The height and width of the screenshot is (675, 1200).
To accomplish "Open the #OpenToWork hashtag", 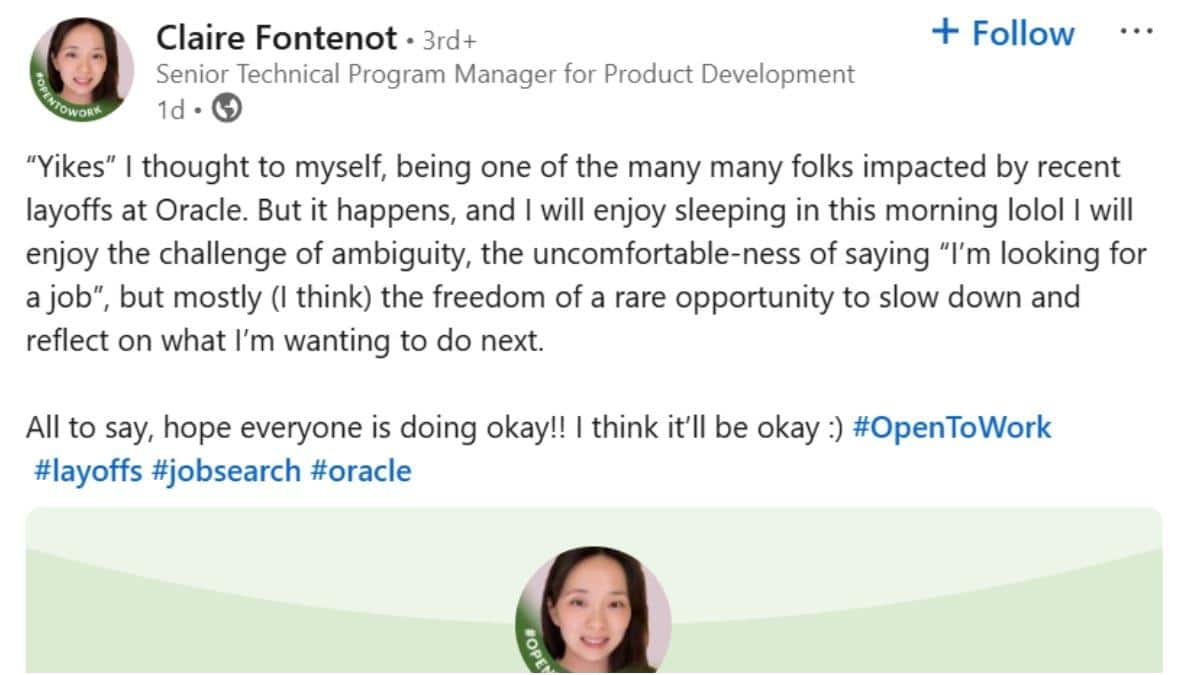I will point(951,428).
